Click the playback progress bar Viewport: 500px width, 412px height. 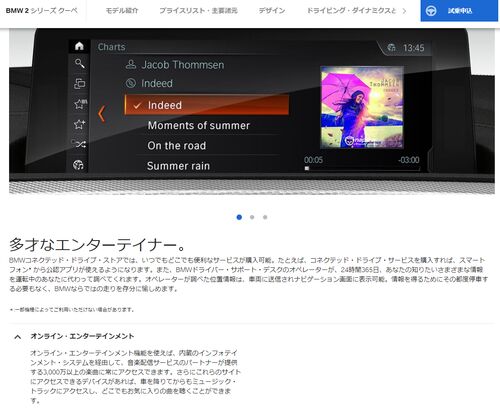[362, 168]
